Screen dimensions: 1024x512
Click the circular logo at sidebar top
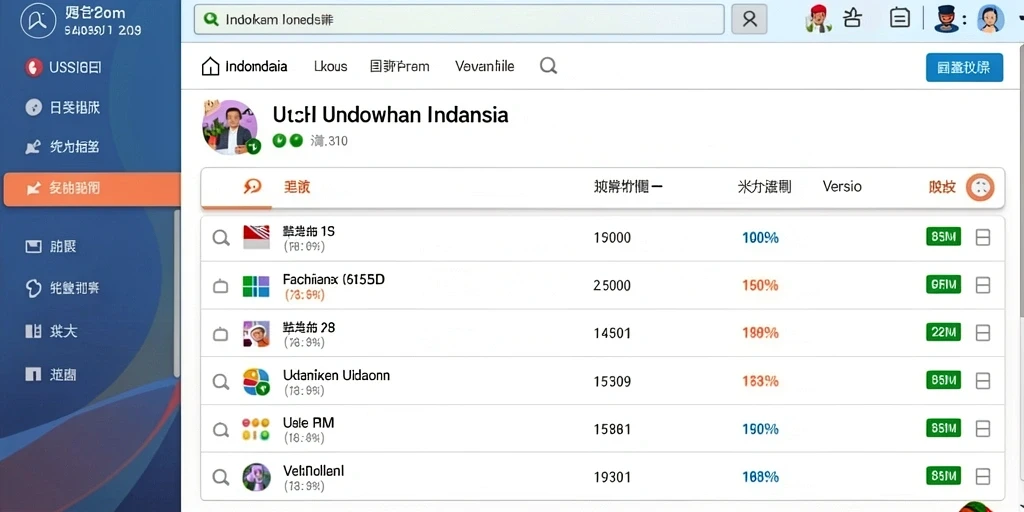coord(39,22)
